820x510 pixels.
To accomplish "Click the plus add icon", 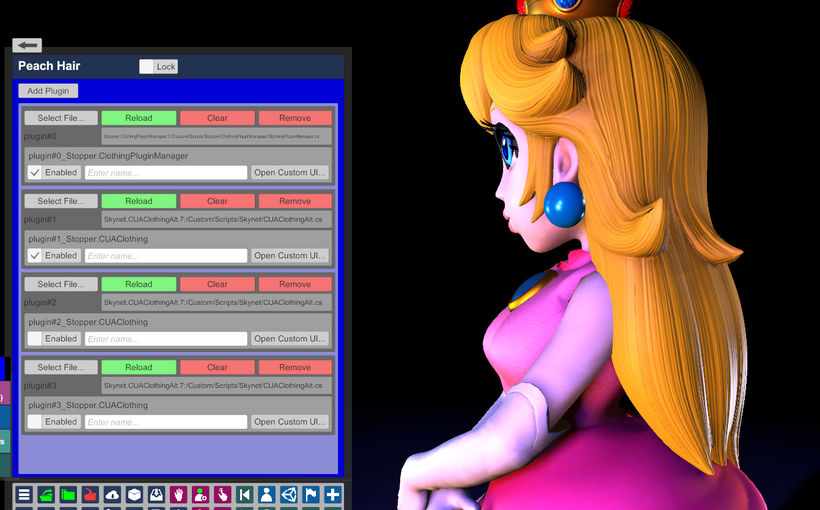I will point(333,494).
